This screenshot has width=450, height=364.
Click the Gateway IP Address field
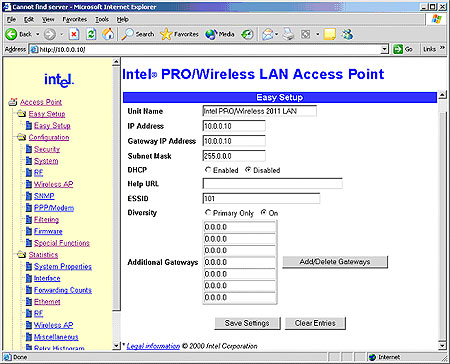[x=234, y=141]
